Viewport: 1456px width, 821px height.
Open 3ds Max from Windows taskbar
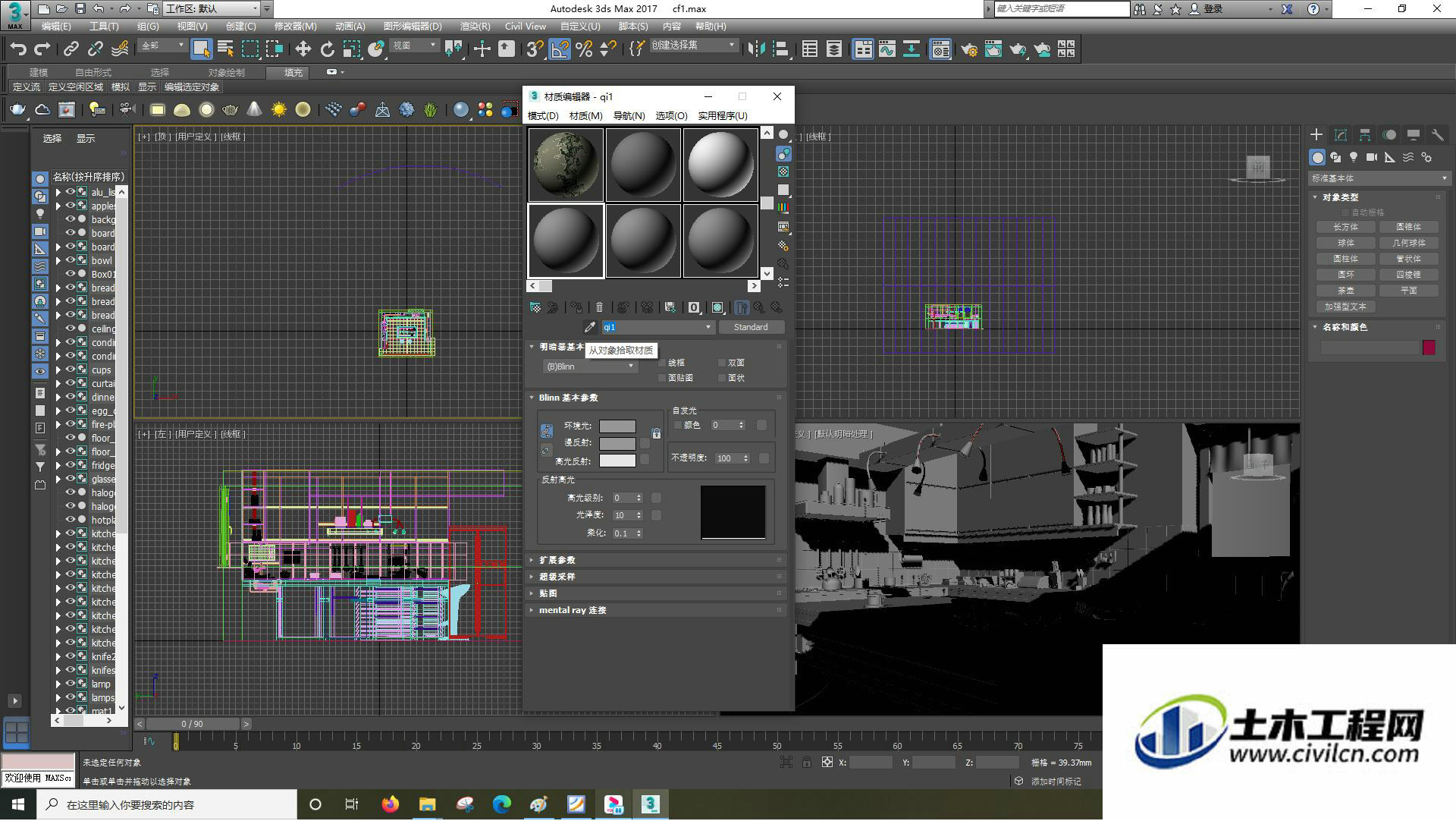click(x=650, y=804)
